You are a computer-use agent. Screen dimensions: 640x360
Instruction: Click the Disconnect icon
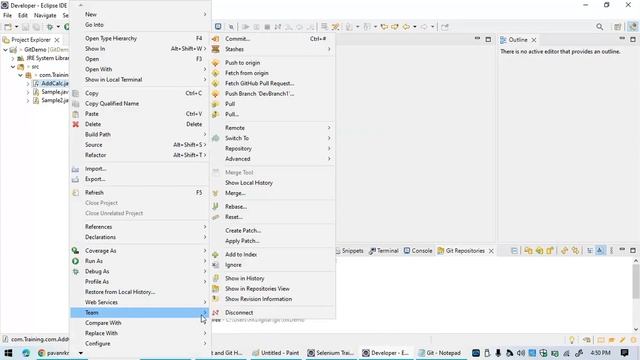(x=216, y=313)
